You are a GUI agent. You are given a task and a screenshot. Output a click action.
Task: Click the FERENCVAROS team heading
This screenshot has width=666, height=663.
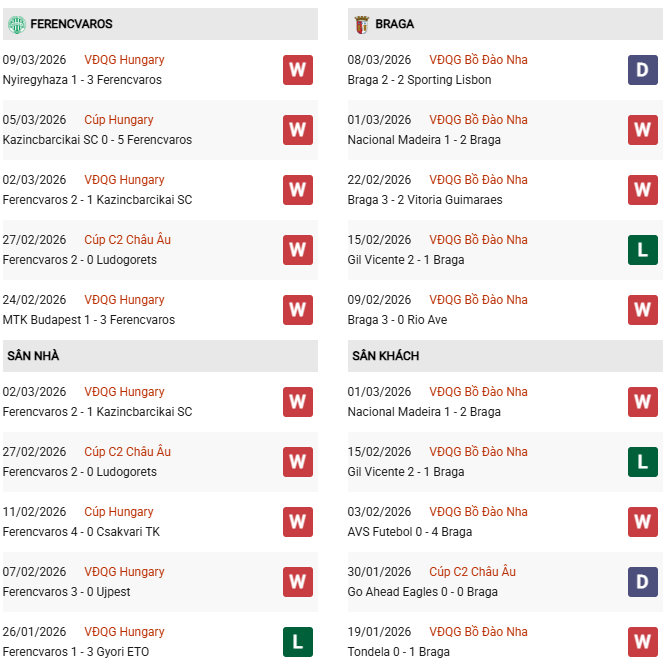click(71, 24)
